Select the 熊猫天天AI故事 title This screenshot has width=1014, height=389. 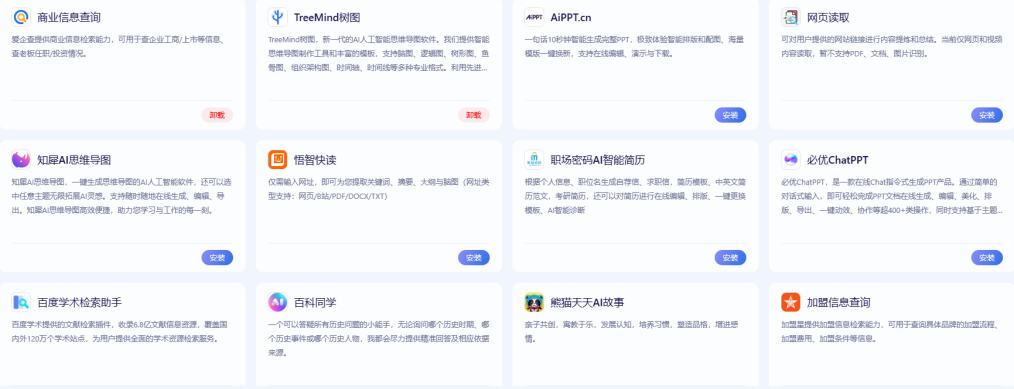[x=587, y=302]
